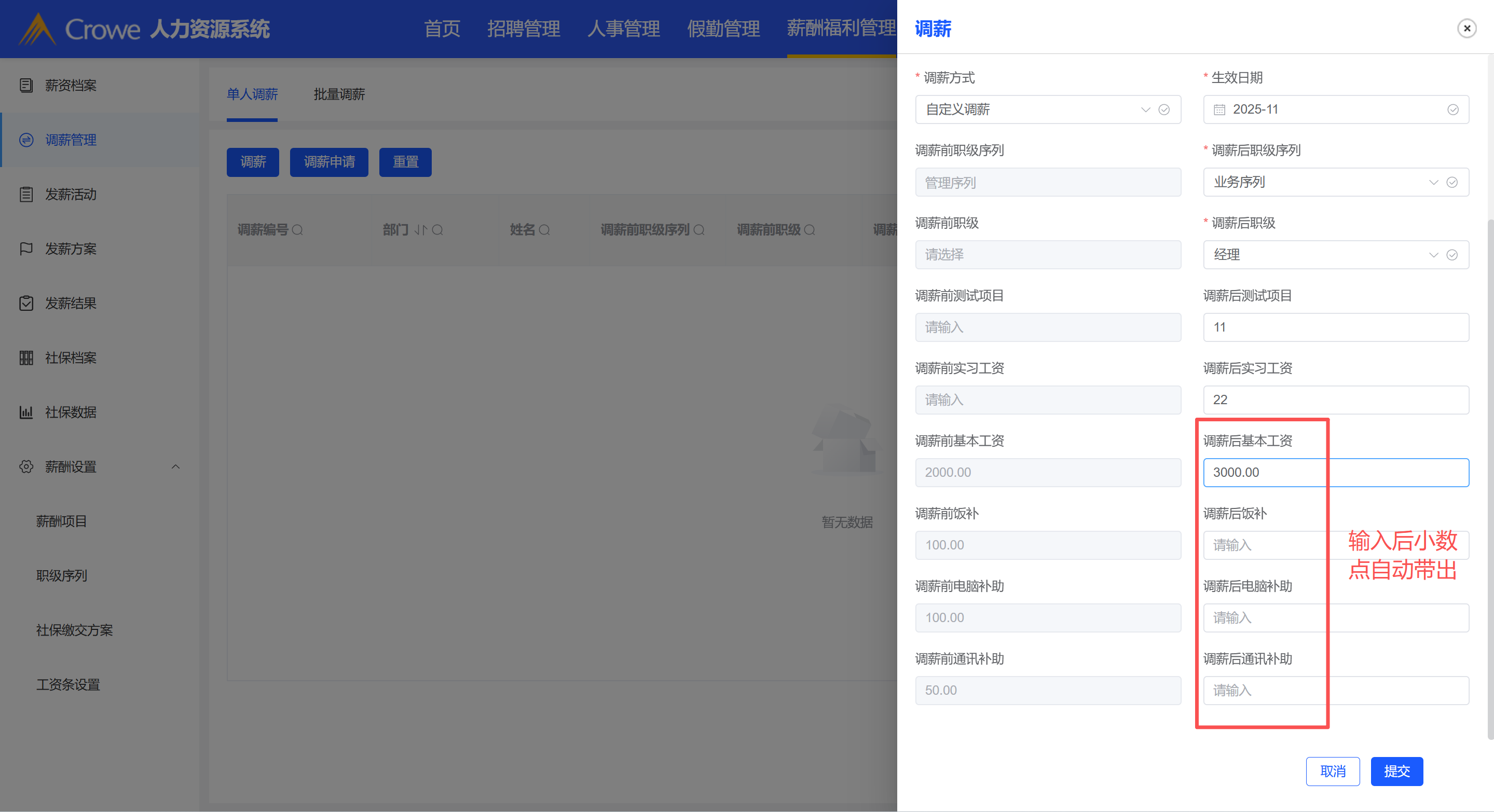Click the calendar icon in 生效日期 field
This screenshot has width=1494, height=812.
pos(1219,109)
